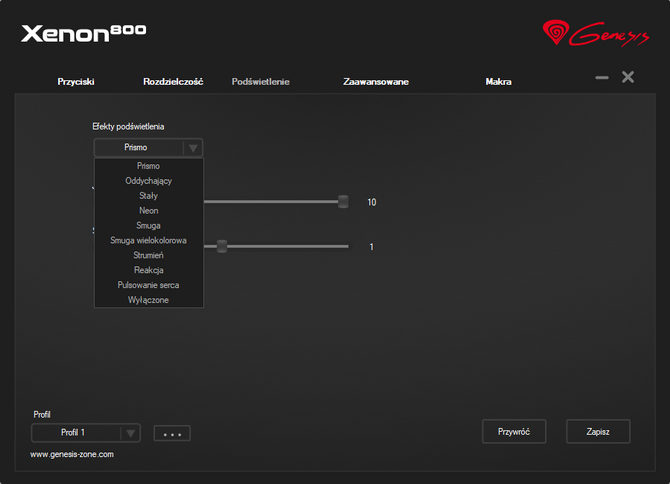Choose Smuga wielokolorowa effect
The image size is (670, 484).
coord(148,241)
